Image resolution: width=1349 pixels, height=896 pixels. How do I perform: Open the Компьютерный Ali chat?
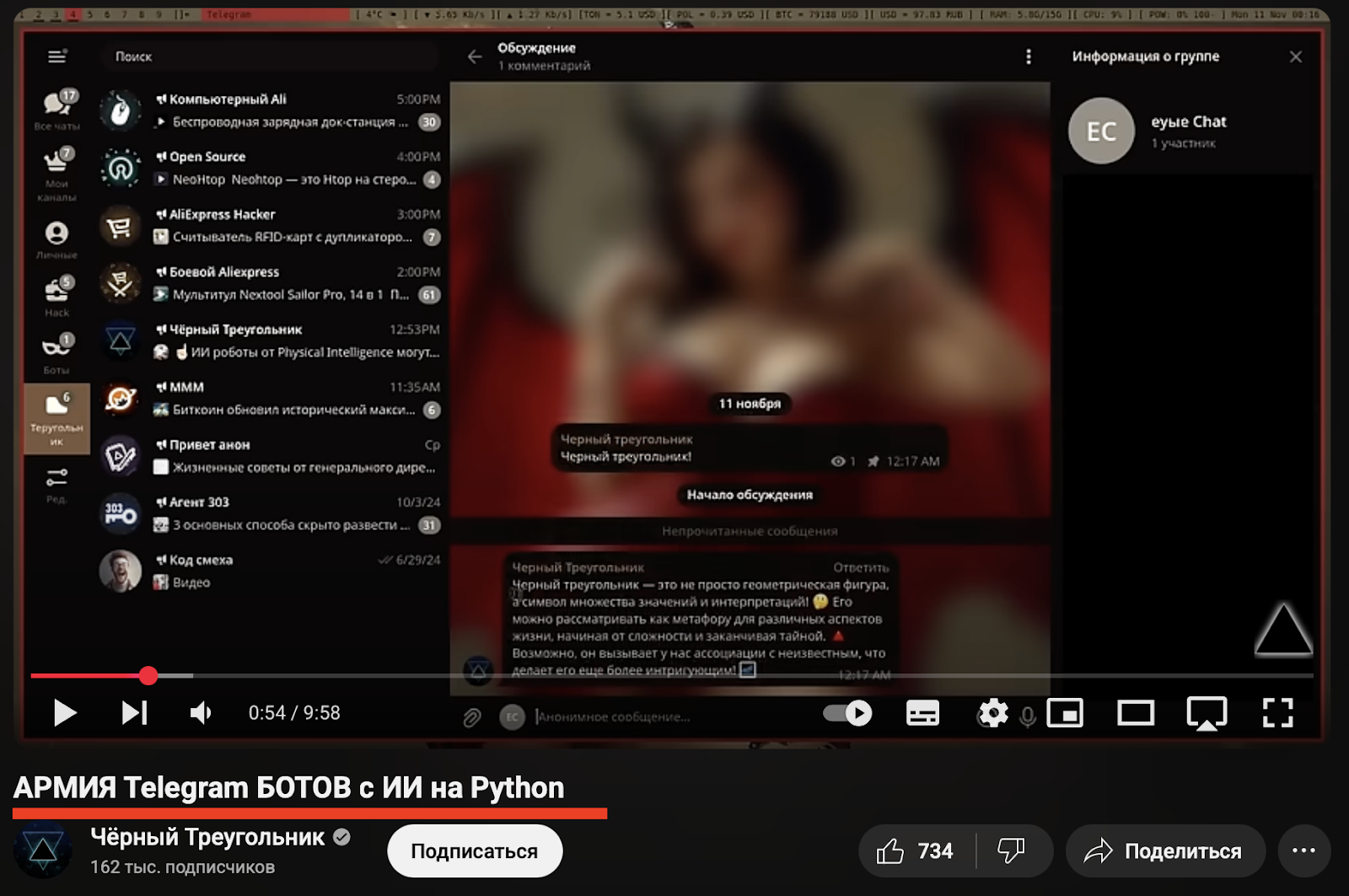tap(270, 110)
